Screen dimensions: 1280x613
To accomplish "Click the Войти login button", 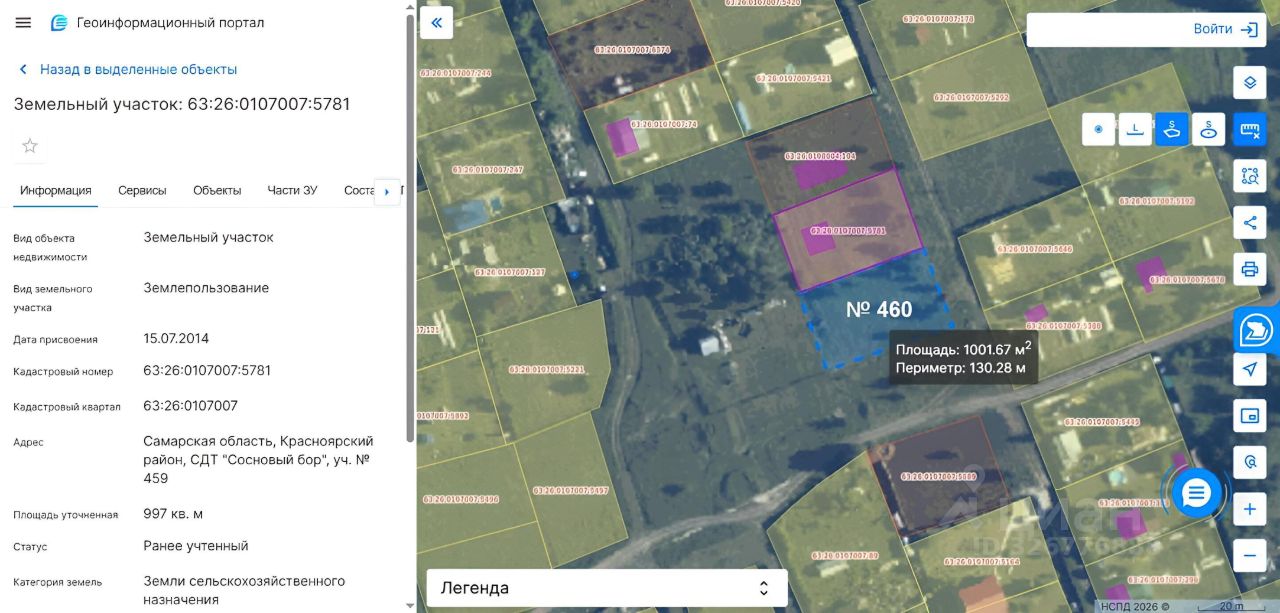I will [1225, 29].
